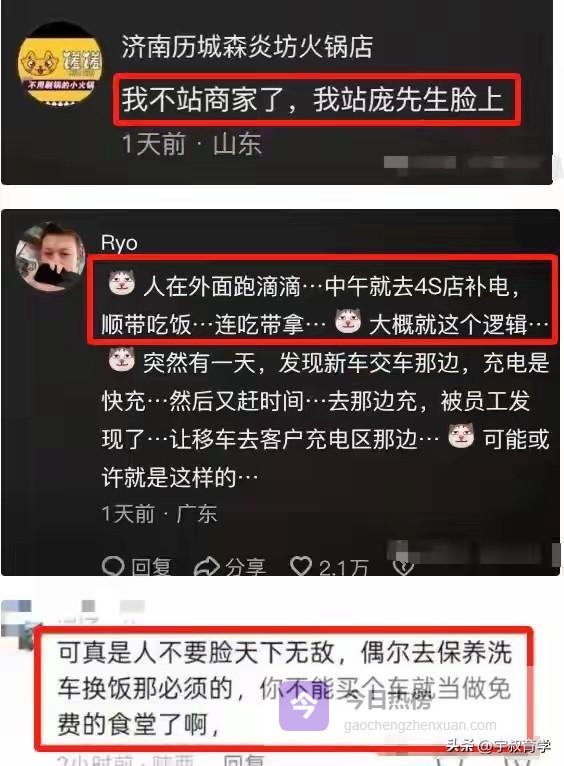Tap the speech-bubble 回复 icon under Ryo's comment

click(x=113, y=567)
